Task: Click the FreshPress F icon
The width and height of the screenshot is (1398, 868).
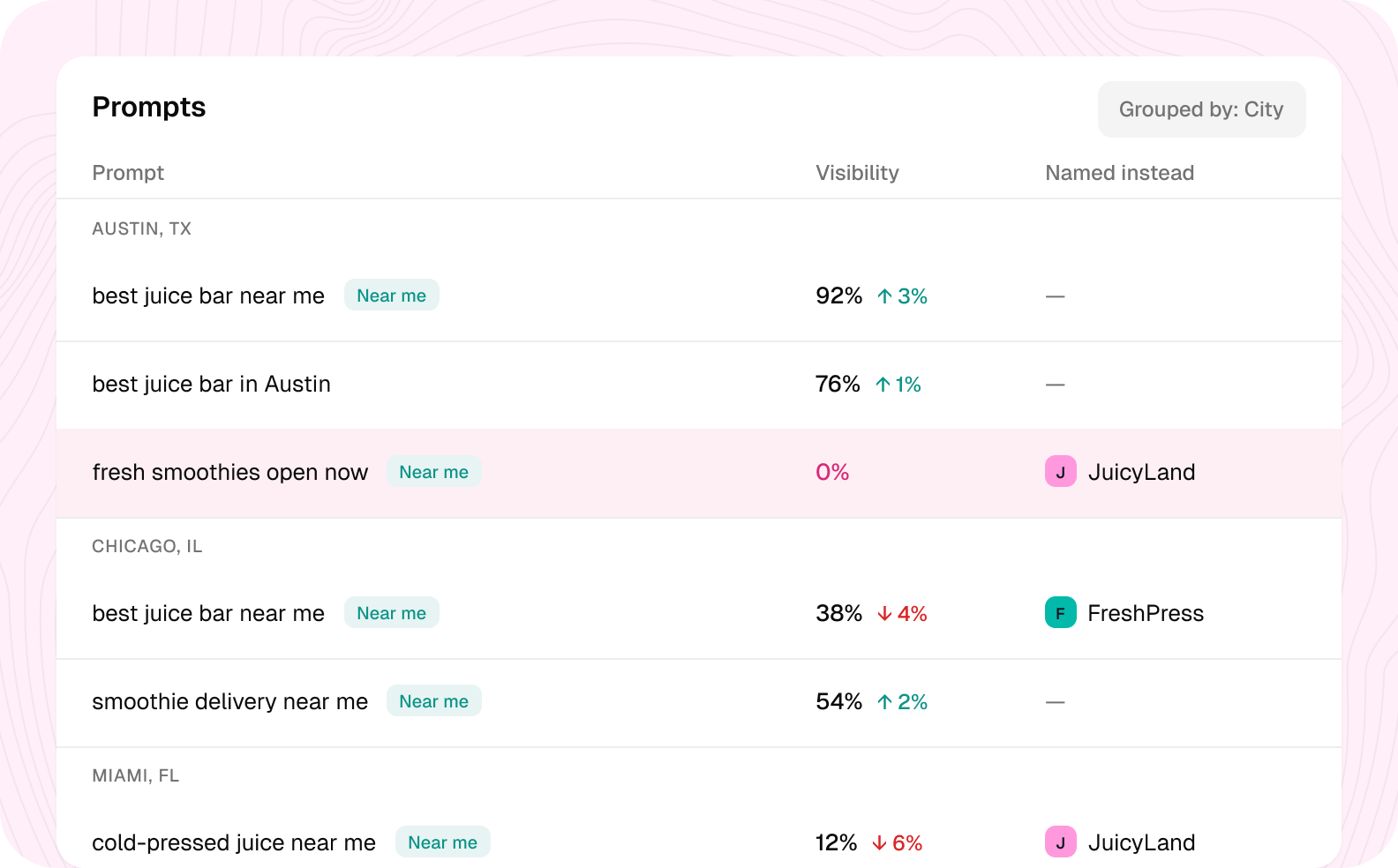Action: pyautogui.click(x=1060, y=613)
